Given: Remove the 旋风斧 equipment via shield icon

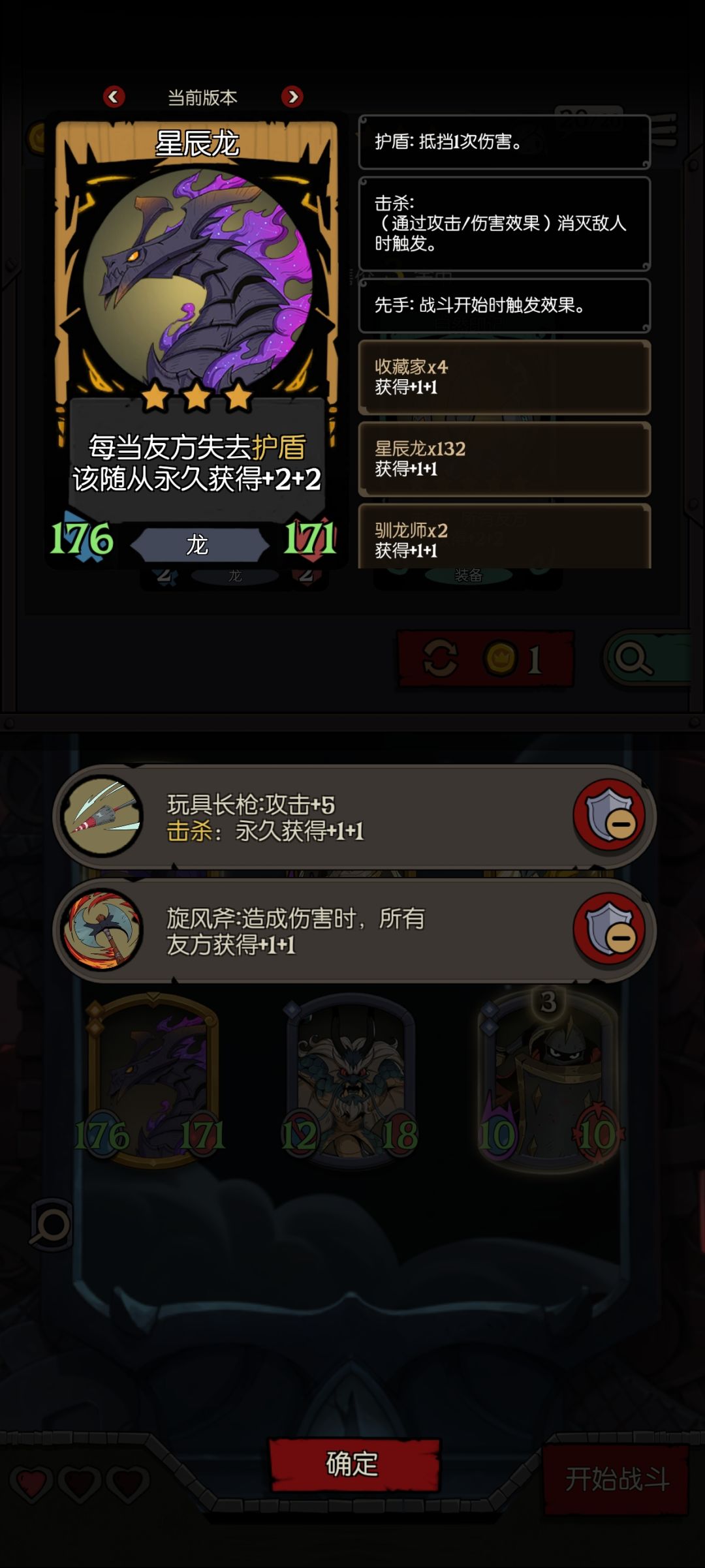Looking at the screenshot, I should [609, 929].
